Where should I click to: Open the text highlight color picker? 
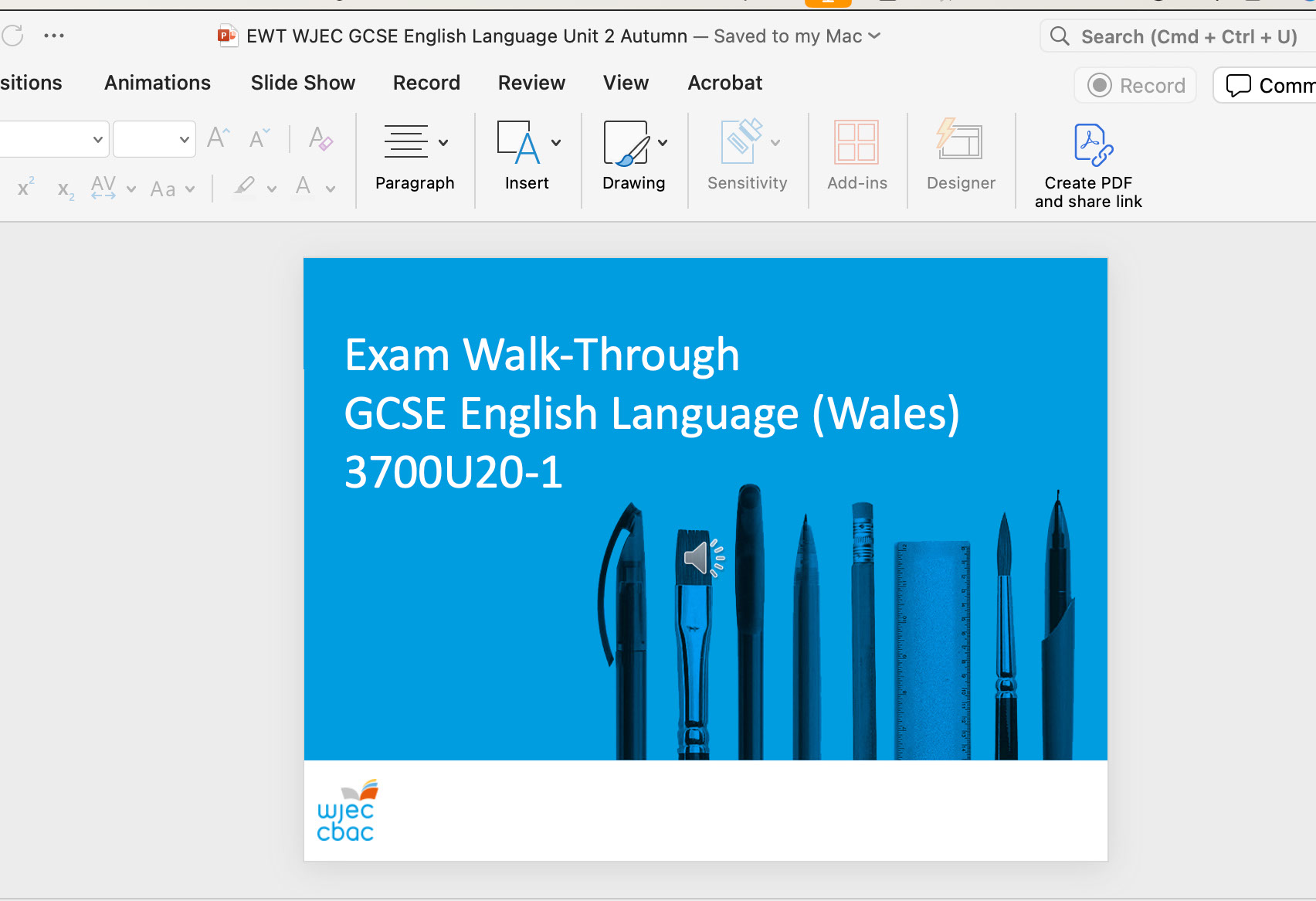271,189
